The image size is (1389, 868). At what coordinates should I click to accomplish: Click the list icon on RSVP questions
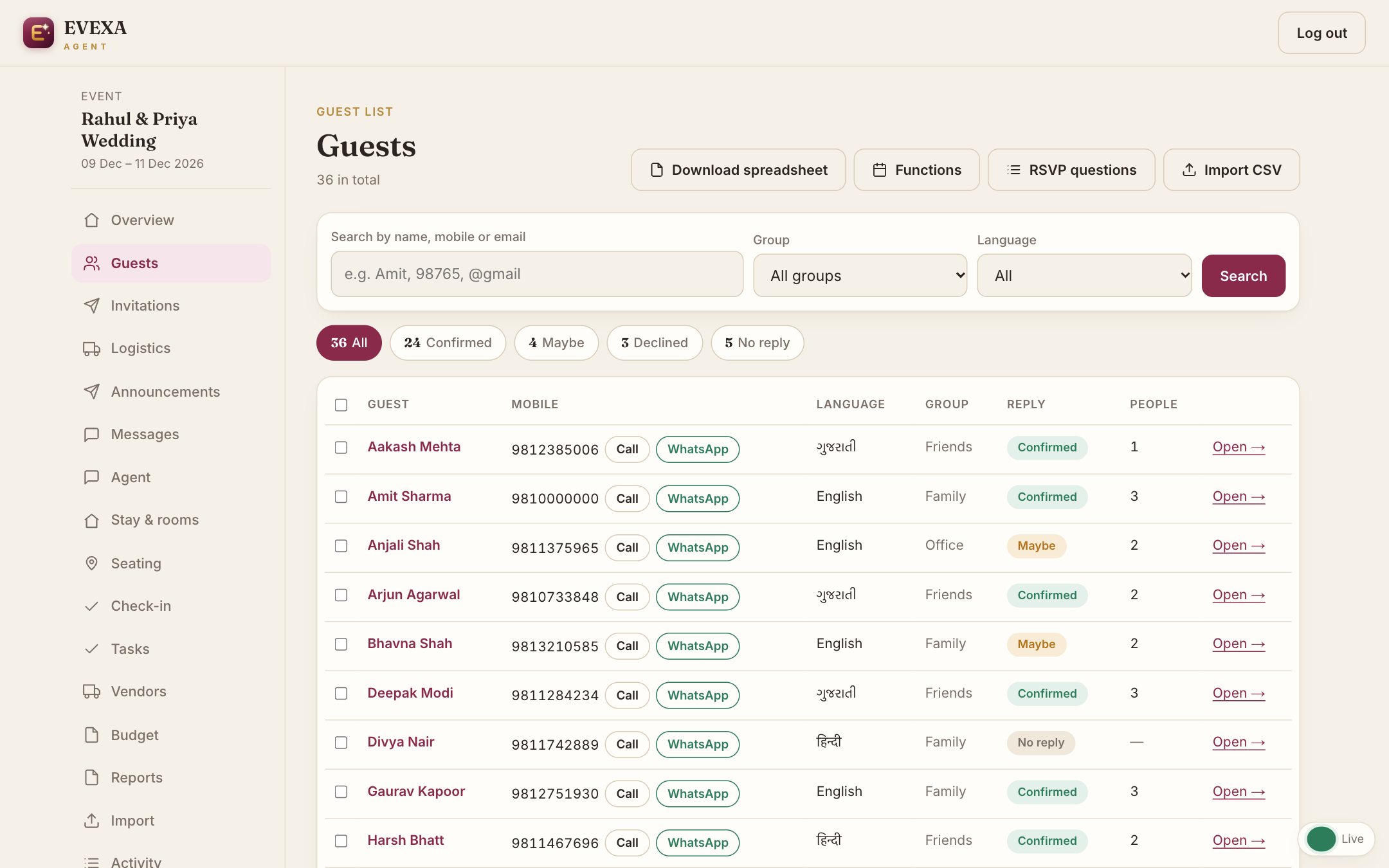pos(1013,170)
